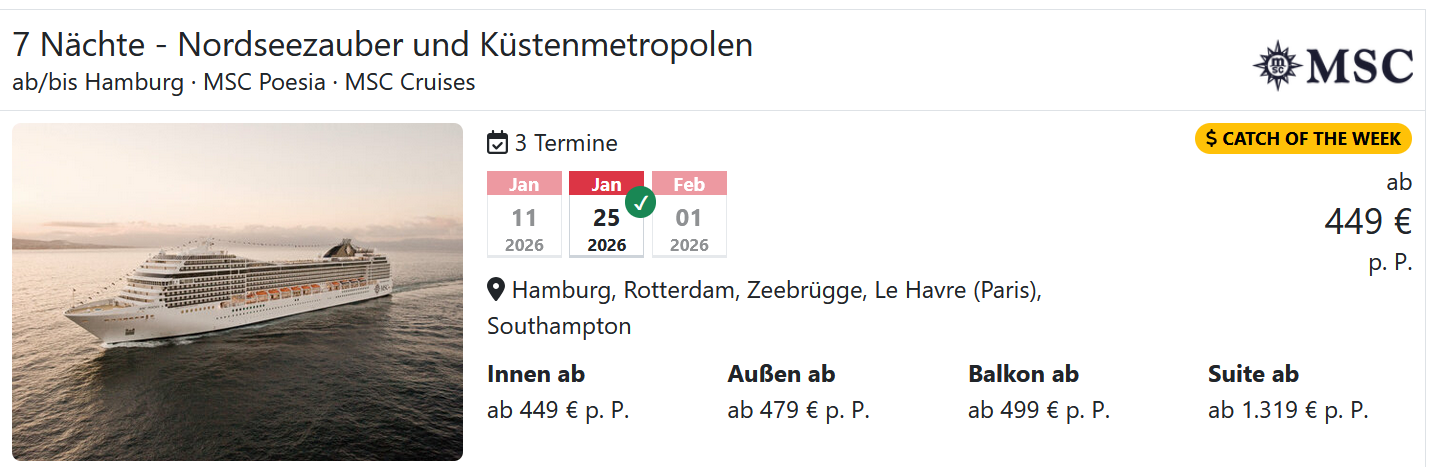Pick the "Suite ab" cabin heading
The width and height of the screenshot is (1431, 467).
click(1253, 374)
